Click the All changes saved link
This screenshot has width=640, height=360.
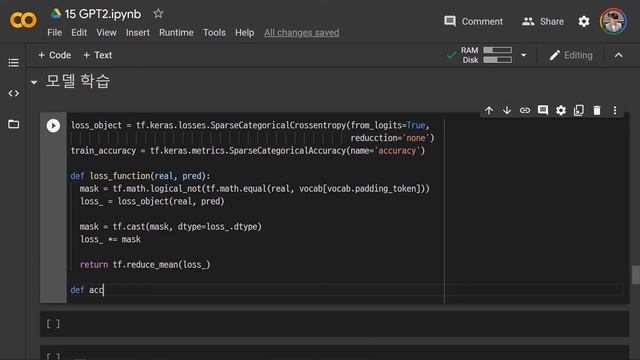pyautogui.click(x=302, y=33)
